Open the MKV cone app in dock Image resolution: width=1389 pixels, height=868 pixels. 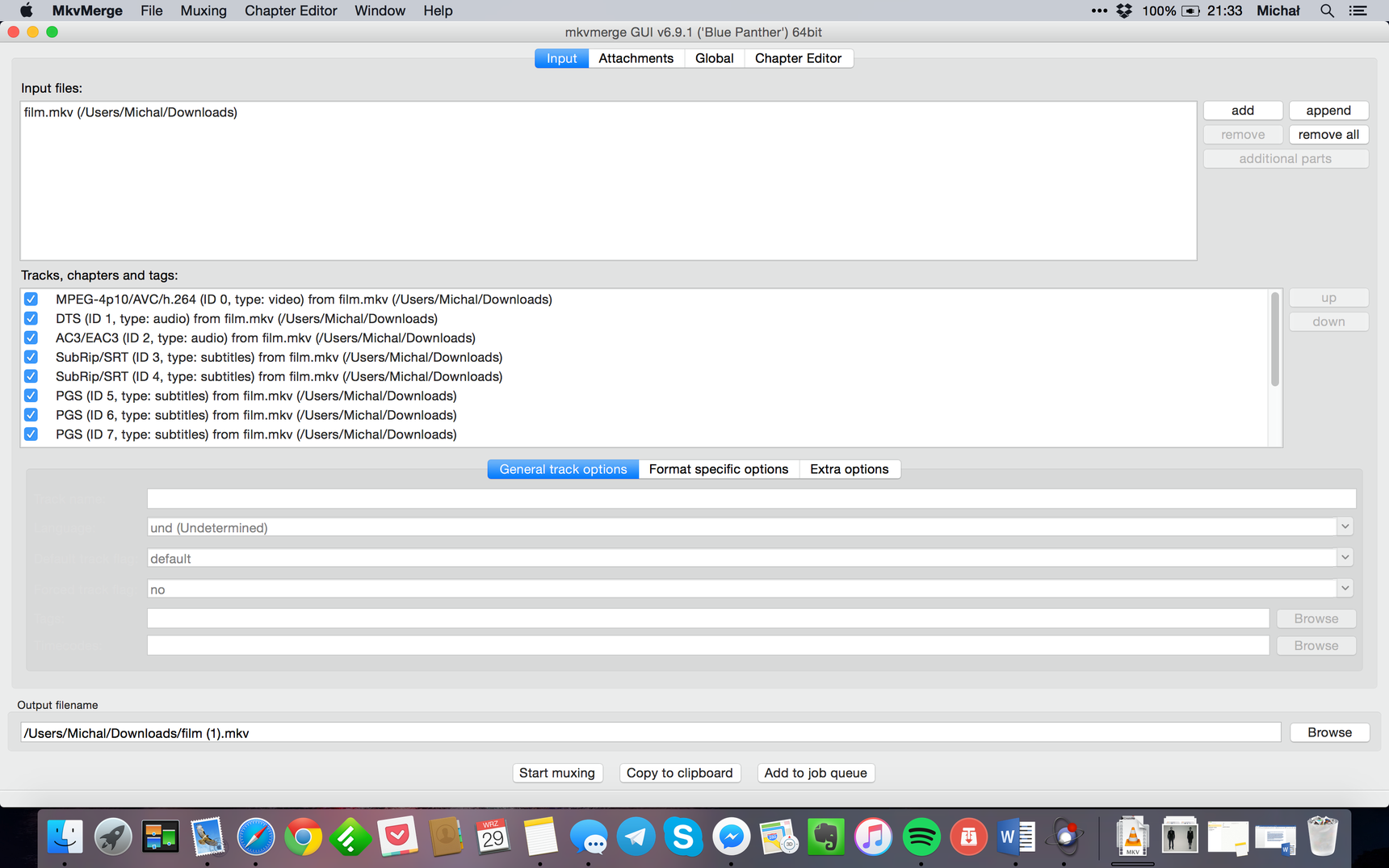[x=1132, y=837]
